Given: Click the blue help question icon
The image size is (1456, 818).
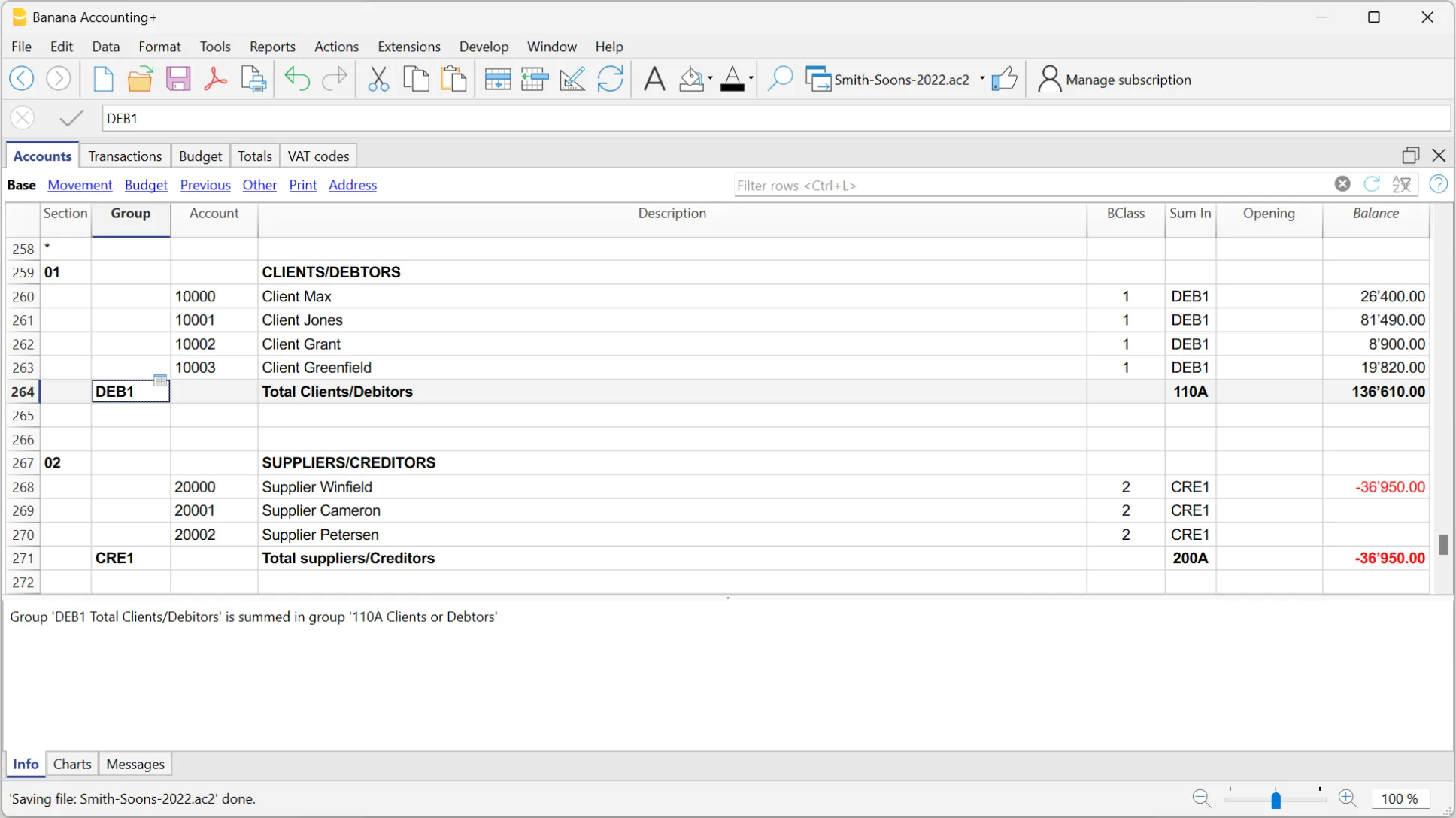Looking at the screenshot, I should coord(1438,184).
